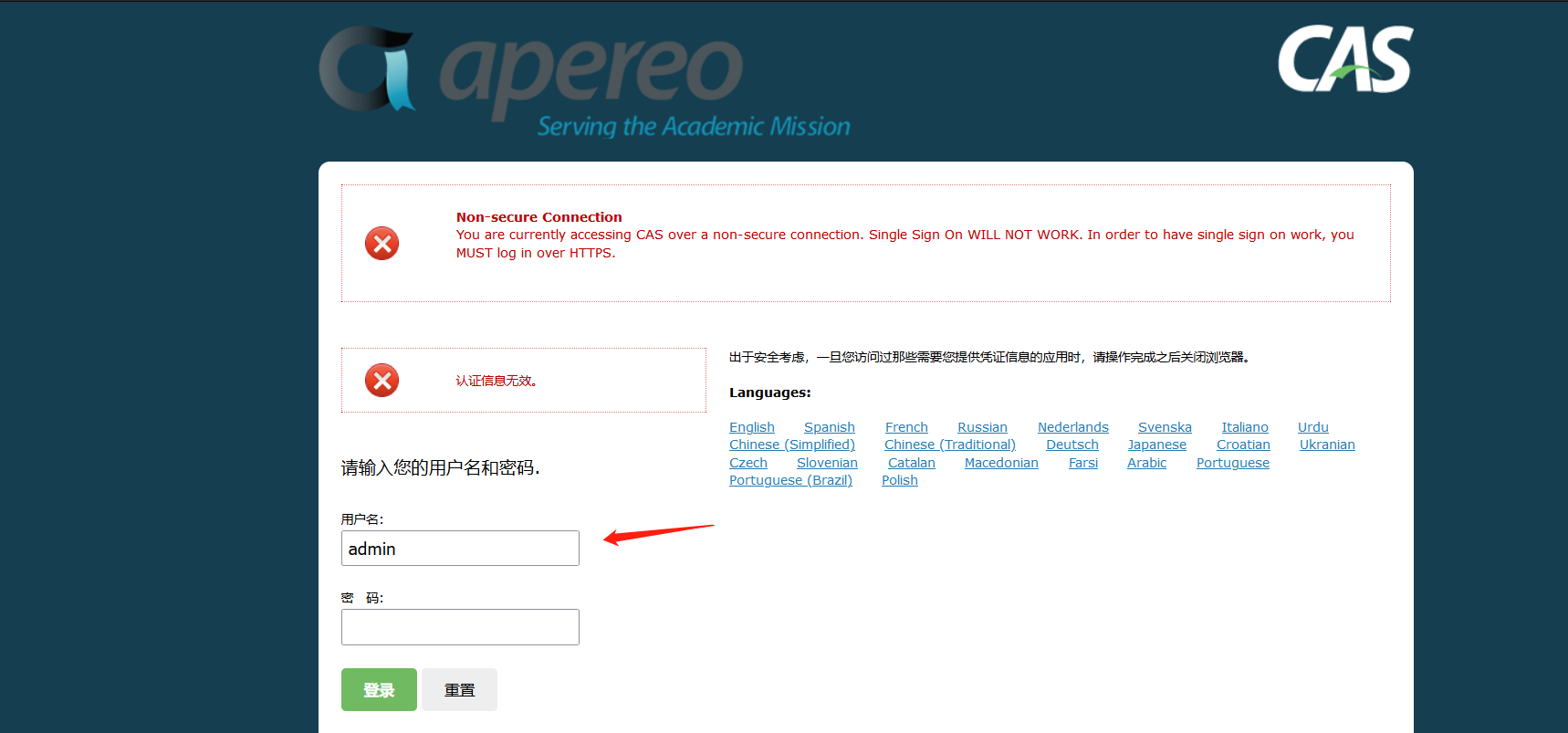The width and height of the screenshot is (1568, 733).
Task: Select Portuguese (Brazil) language link
Action: pyautogui.click(x=790, y=480)
